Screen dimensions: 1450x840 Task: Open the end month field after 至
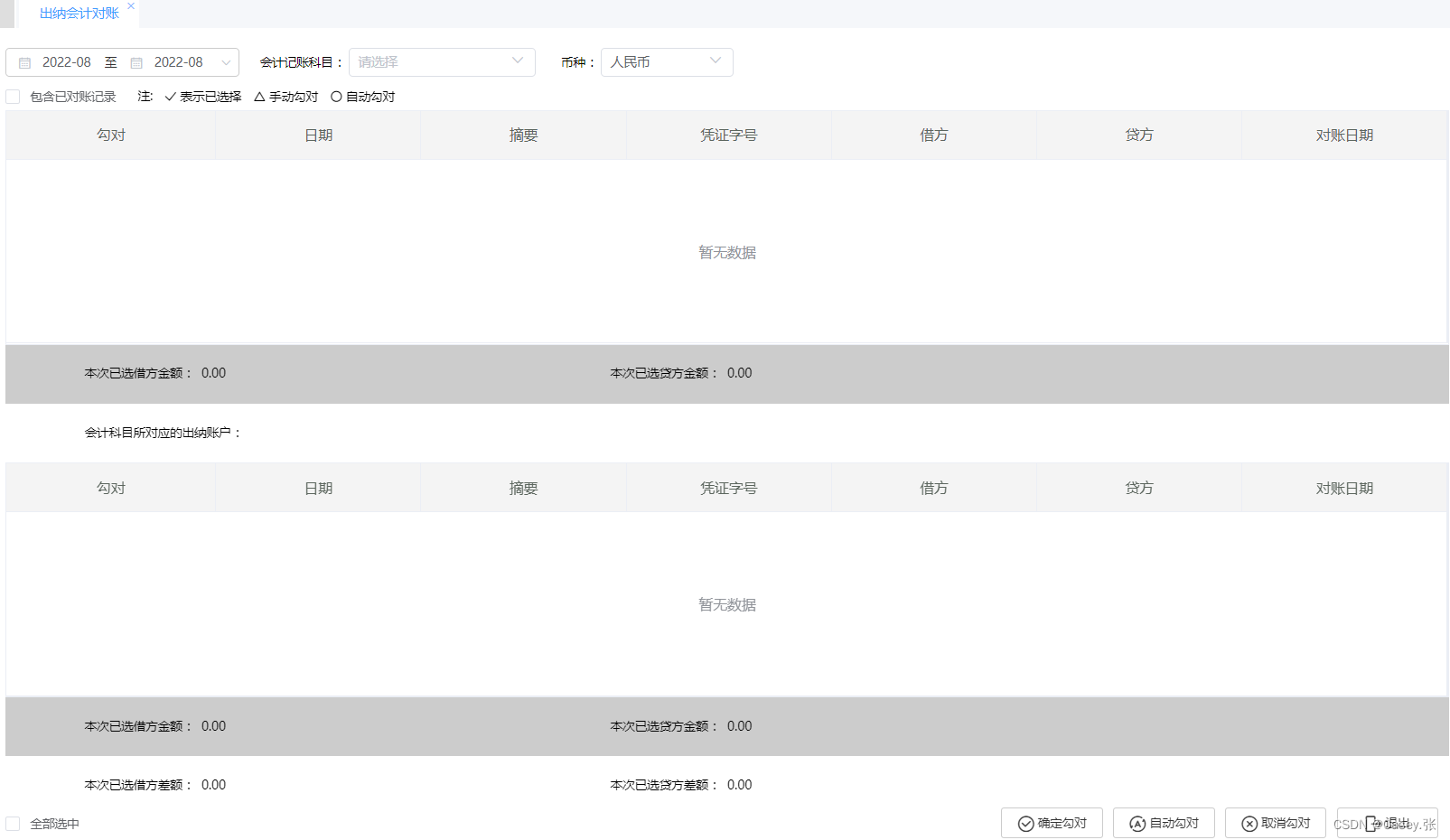pyautogui.click(x=179, y=62)
